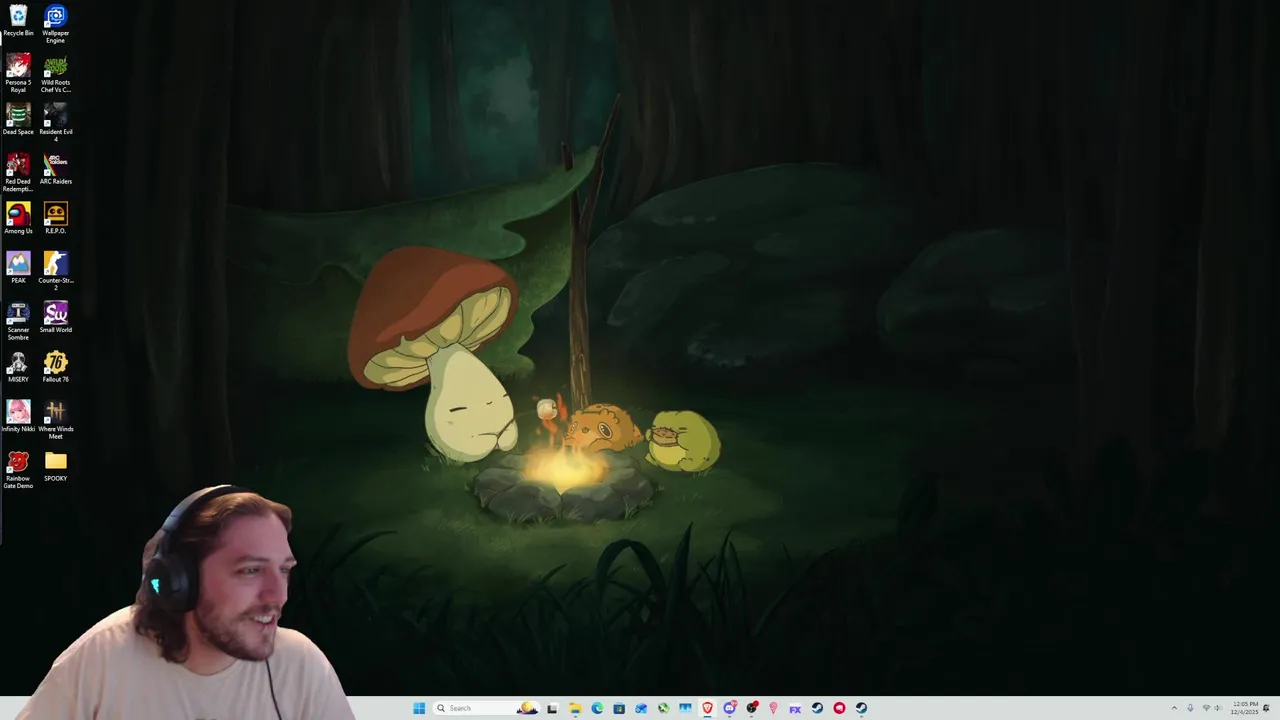Image resolution: width=1280 pixels, height=720 pixels.
Task: Select the Wild Roots Chef shortcut
Action: click(x=55, y=73)
